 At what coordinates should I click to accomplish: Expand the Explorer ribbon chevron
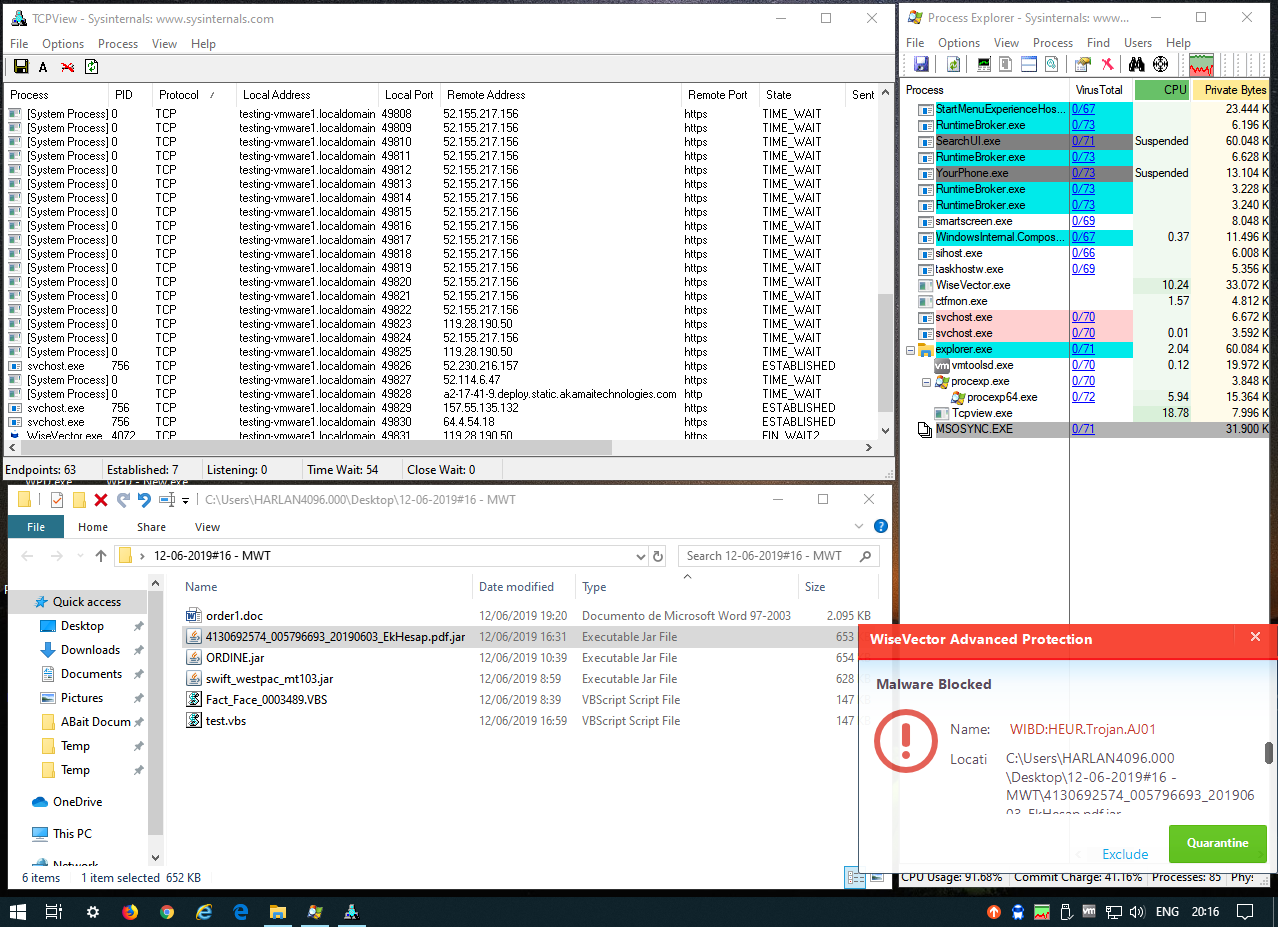point(861,526)
